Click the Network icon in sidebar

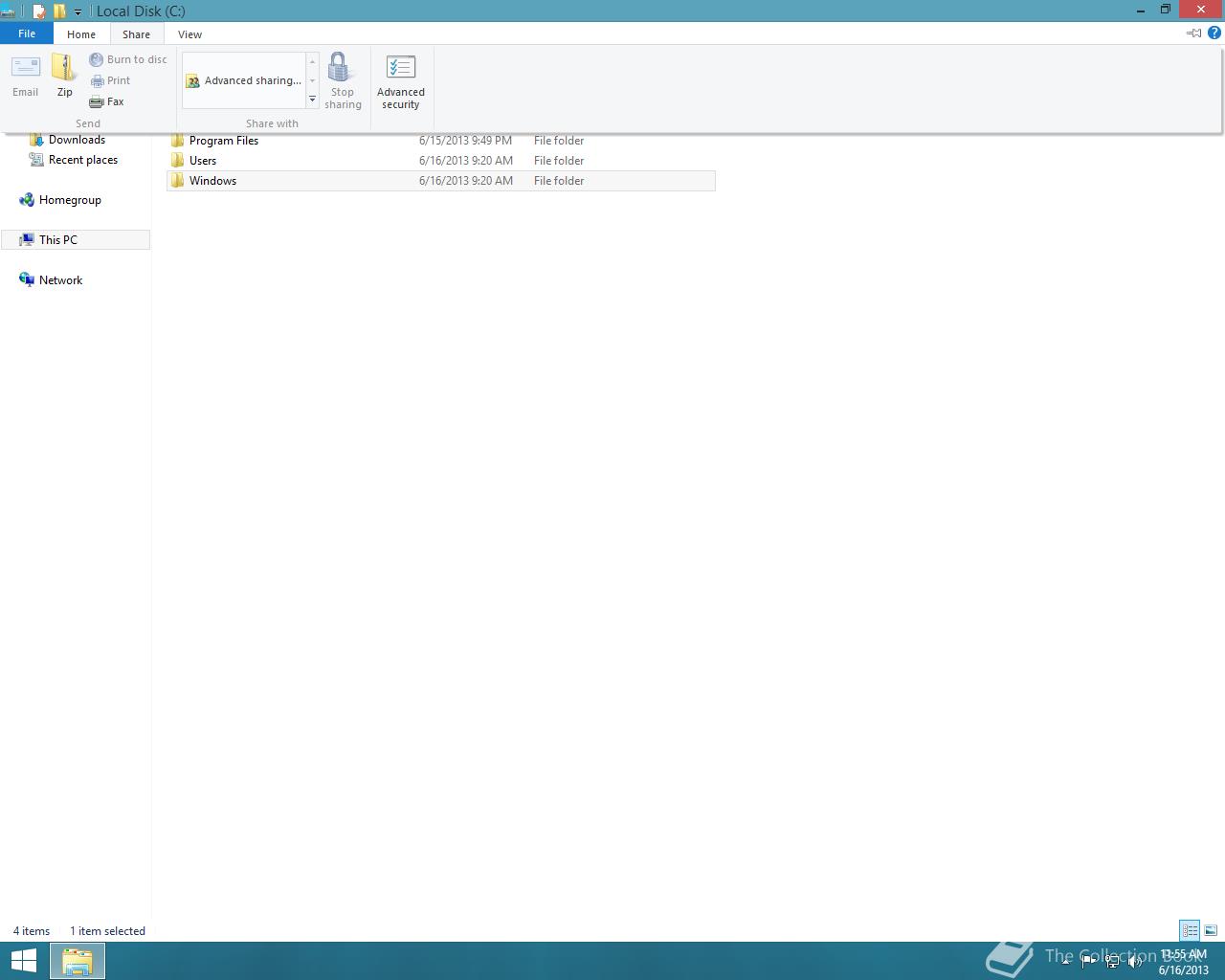tap(27, 280)
